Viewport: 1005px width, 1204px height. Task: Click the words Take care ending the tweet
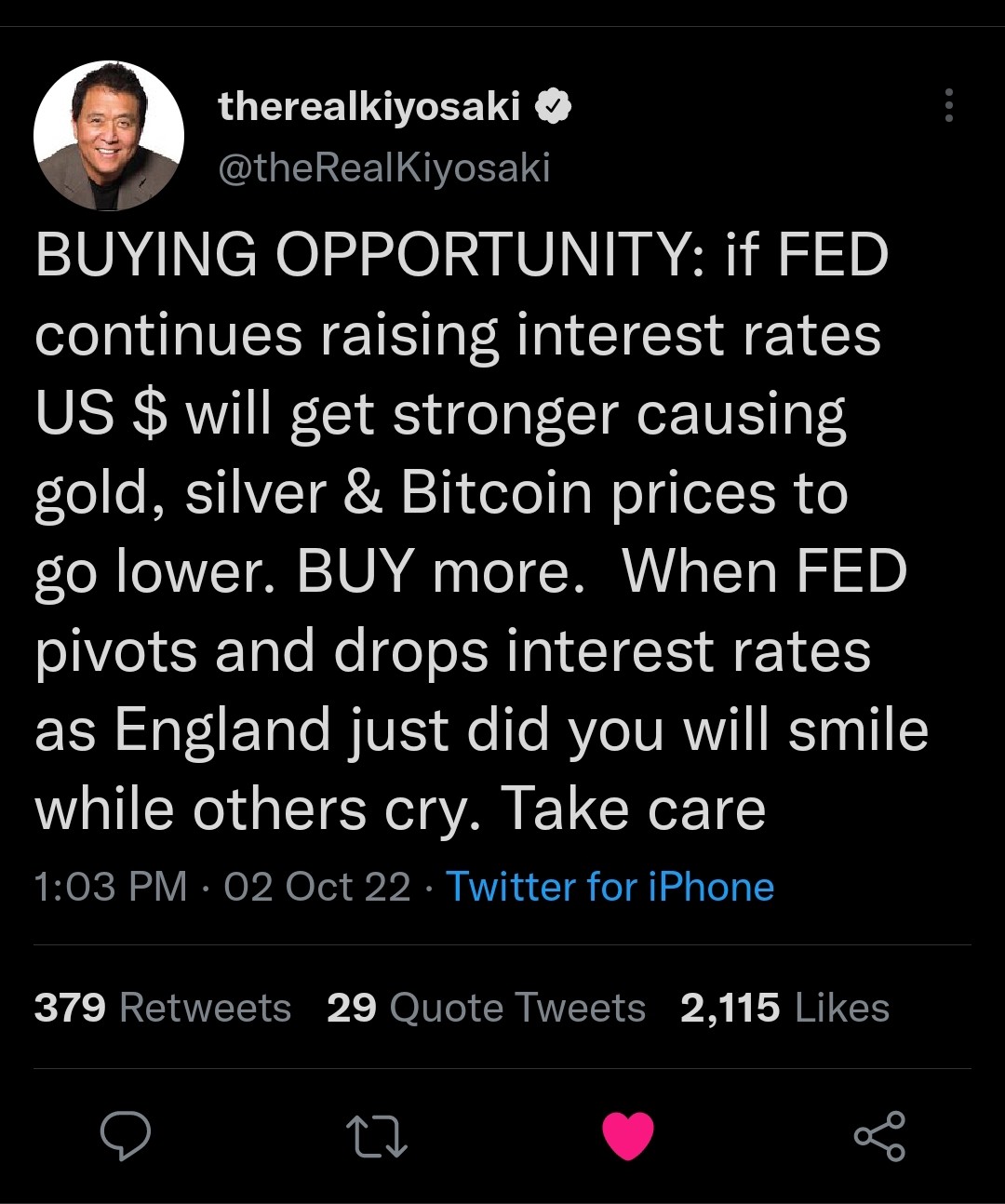coord(633,809)
